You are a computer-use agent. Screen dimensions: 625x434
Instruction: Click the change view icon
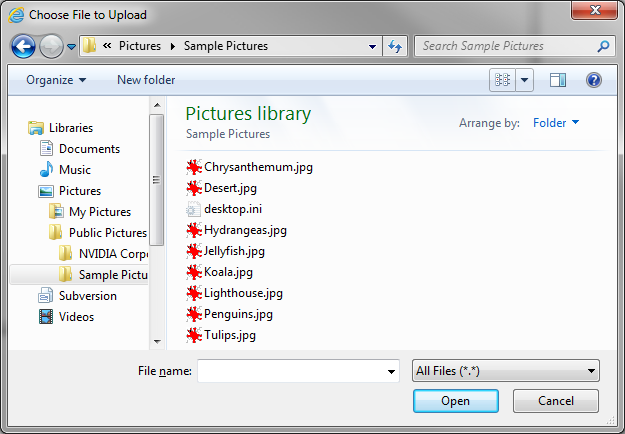coord(503,80)
